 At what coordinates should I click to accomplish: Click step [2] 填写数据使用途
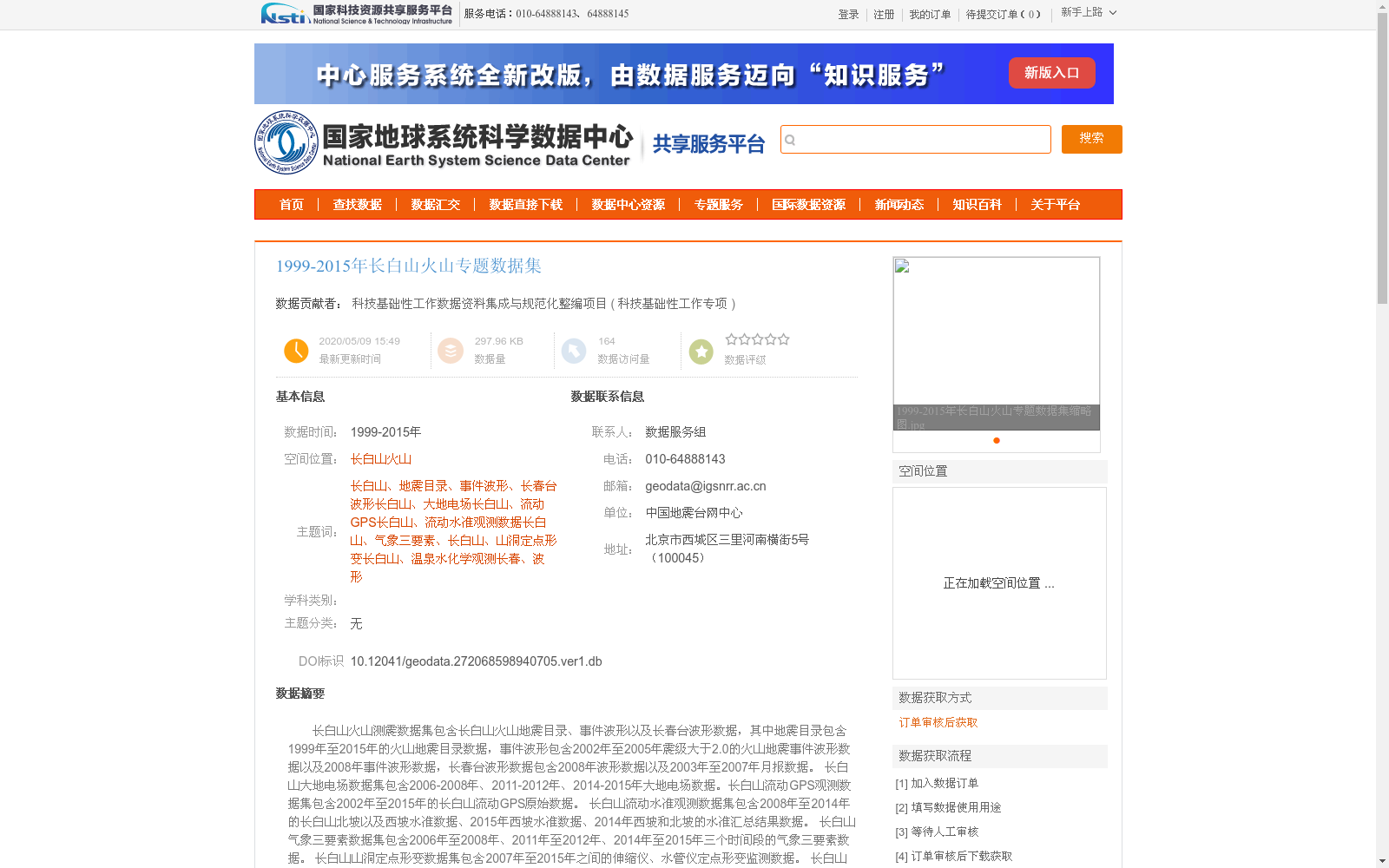[949, 808]
